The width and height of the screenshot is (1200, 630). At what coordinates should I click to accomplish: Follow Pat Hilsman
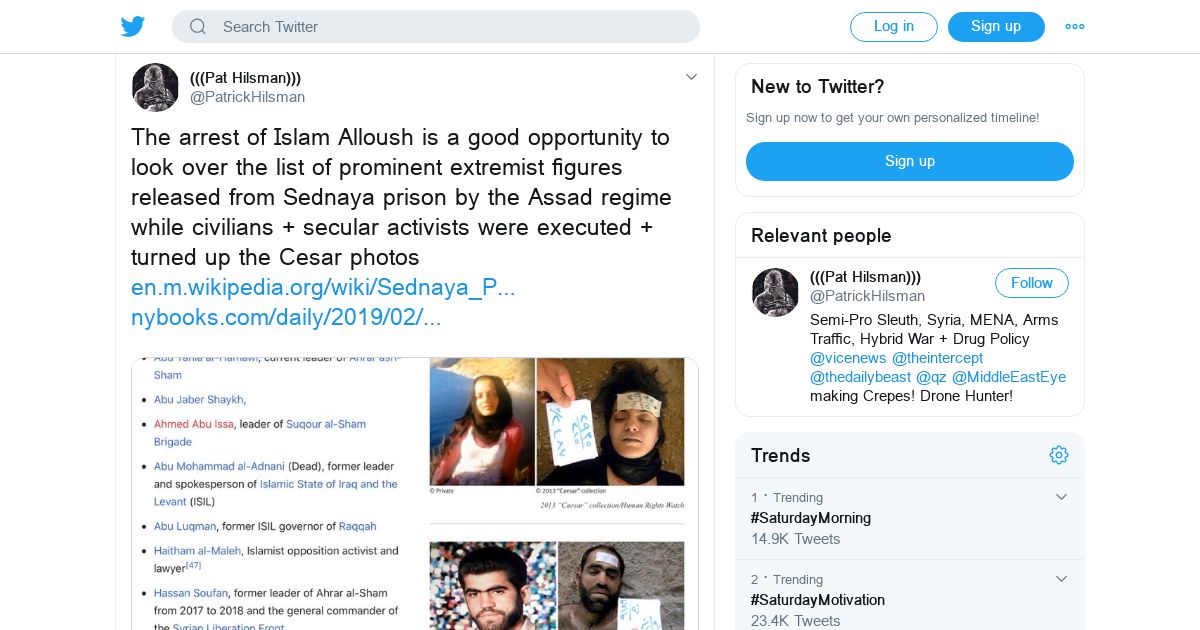pyautogui.click(x=1031, y=283)
